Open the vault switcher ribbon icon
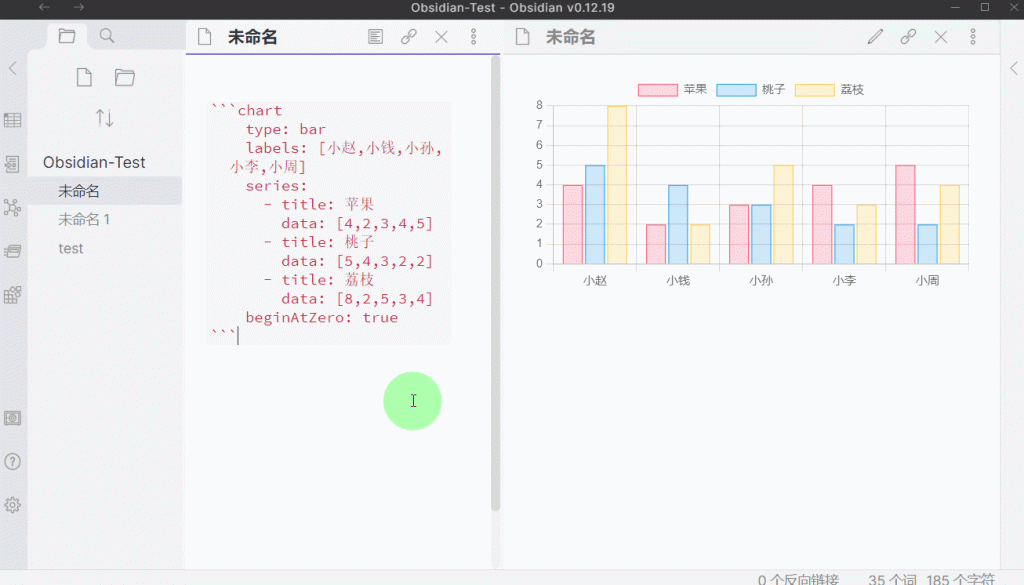Viewport: 1024px width, 585px height. click(x=12, y=418)
